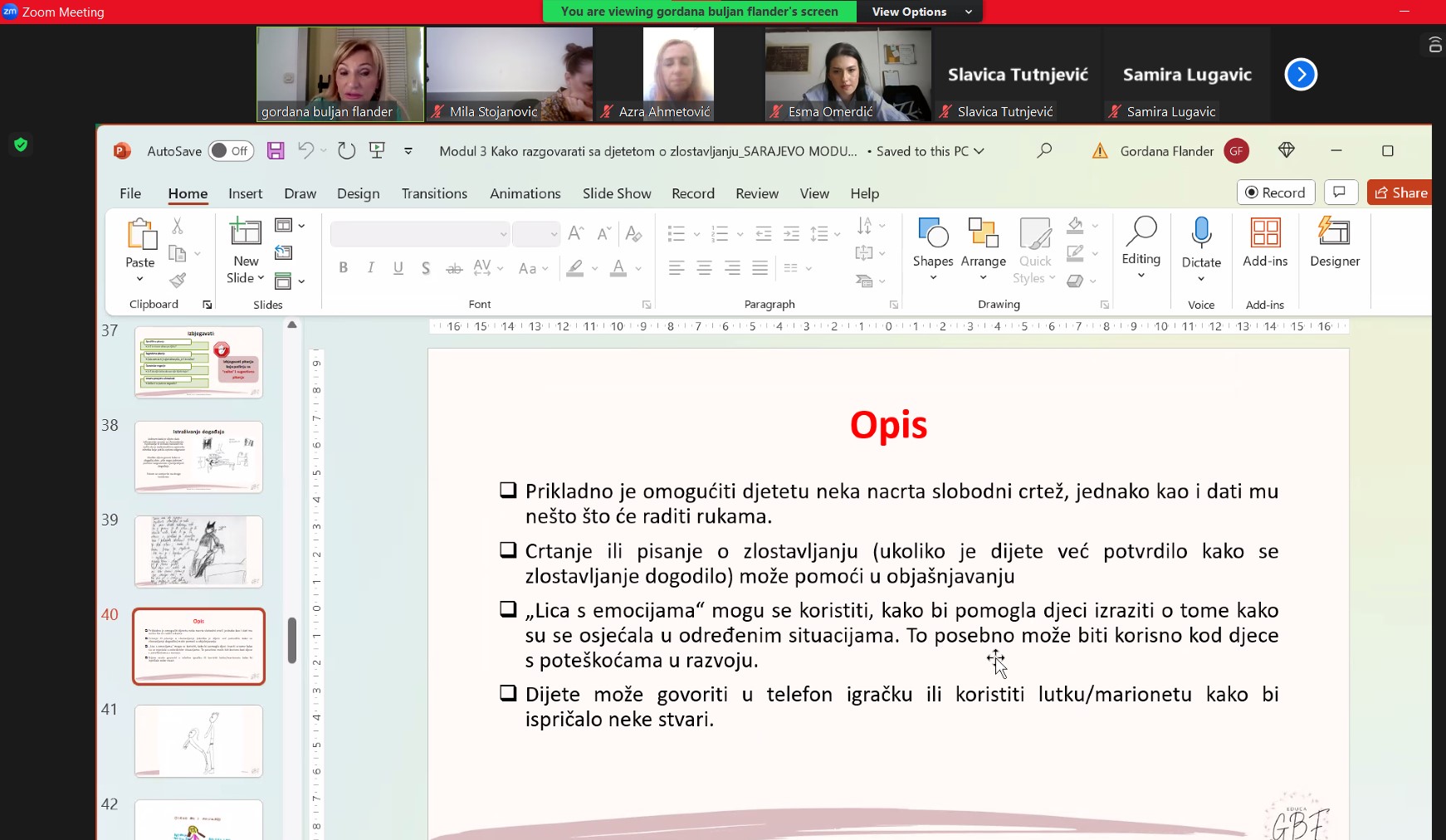Image resolution: width=1446 pixels, height=840 pixels.
Task: Toggle Bold formatting
Action: 343,268
